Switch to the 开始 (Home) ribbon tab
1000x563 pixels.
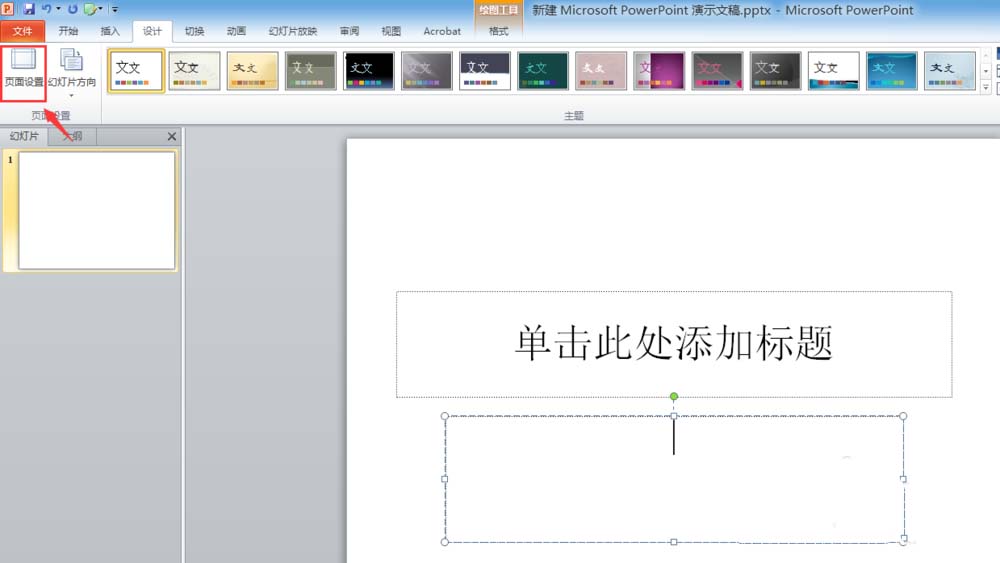click(68, 31)
